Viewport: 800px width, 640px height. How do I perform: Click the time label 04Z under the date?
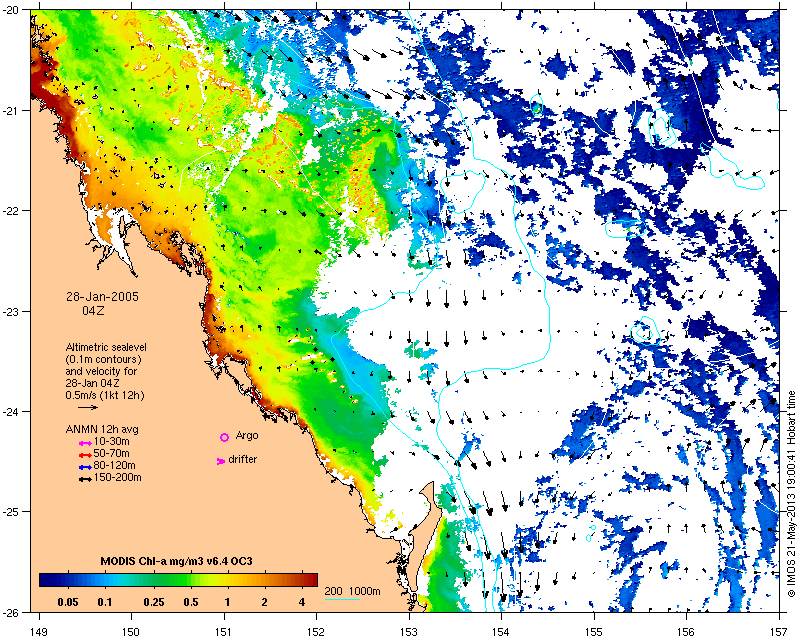pos(93,310)
